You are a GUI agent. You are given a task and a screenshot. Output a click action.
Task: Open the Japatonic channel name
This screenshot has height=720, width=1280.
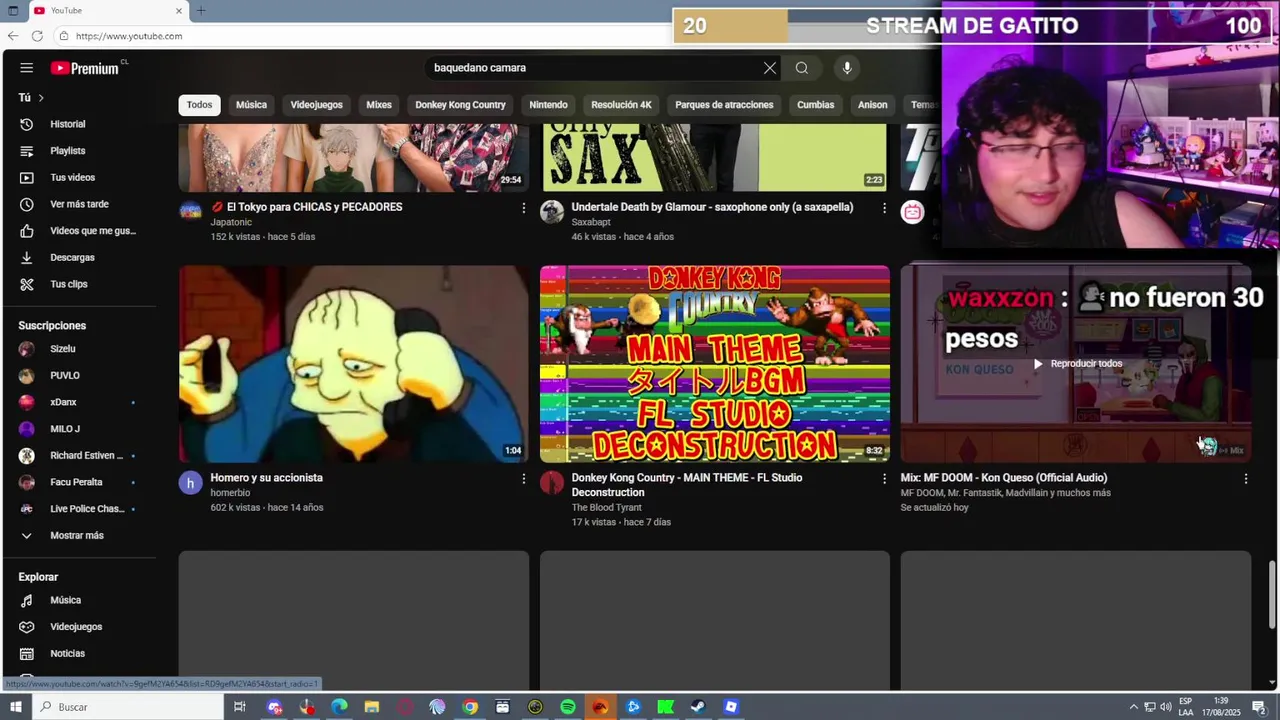click(x=231, y=222)
